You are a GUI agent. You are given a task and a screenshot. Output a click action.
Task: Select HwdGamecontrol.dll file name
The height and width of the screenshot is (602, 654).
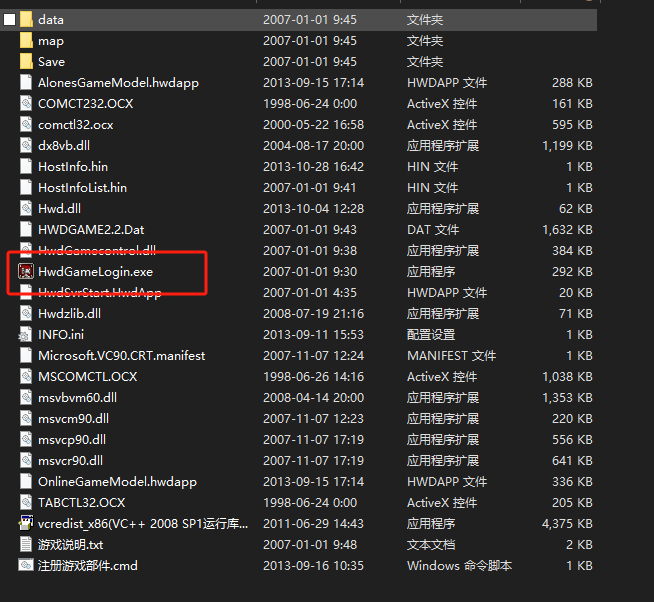(x=97, y=250)
